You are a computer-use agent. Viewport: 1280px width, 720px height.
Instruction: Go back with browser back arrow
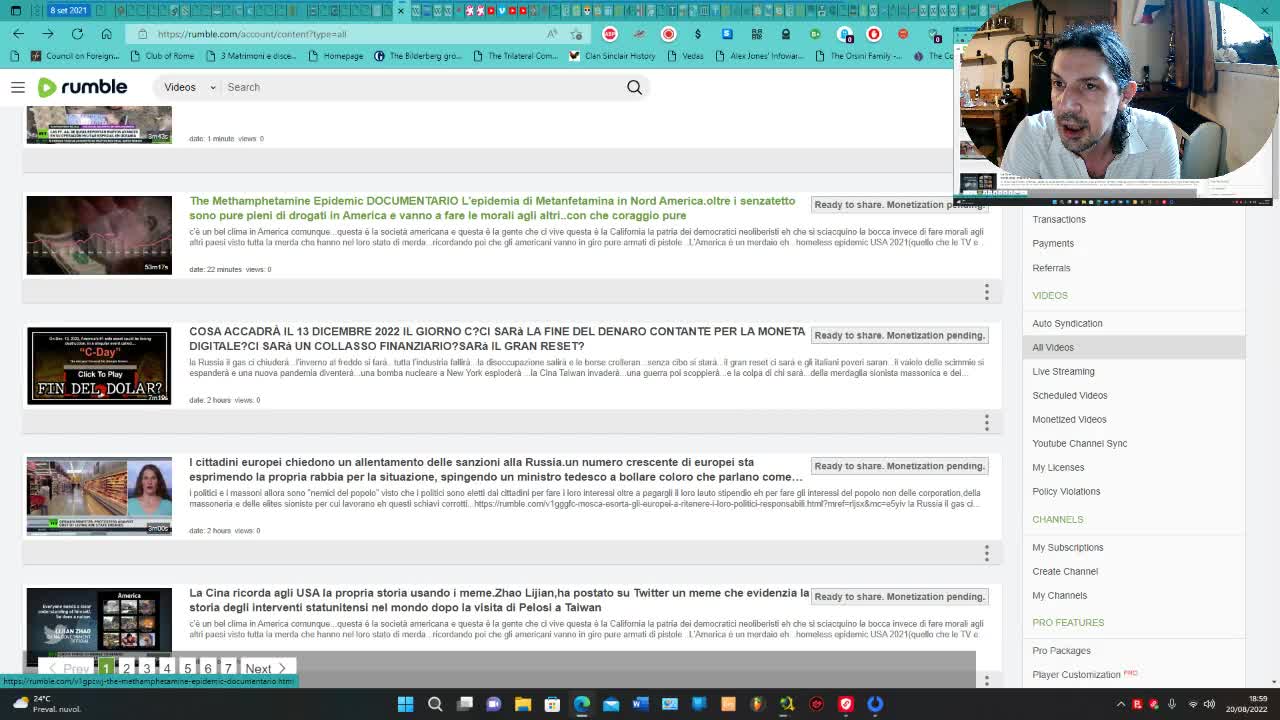coord(18,34)
